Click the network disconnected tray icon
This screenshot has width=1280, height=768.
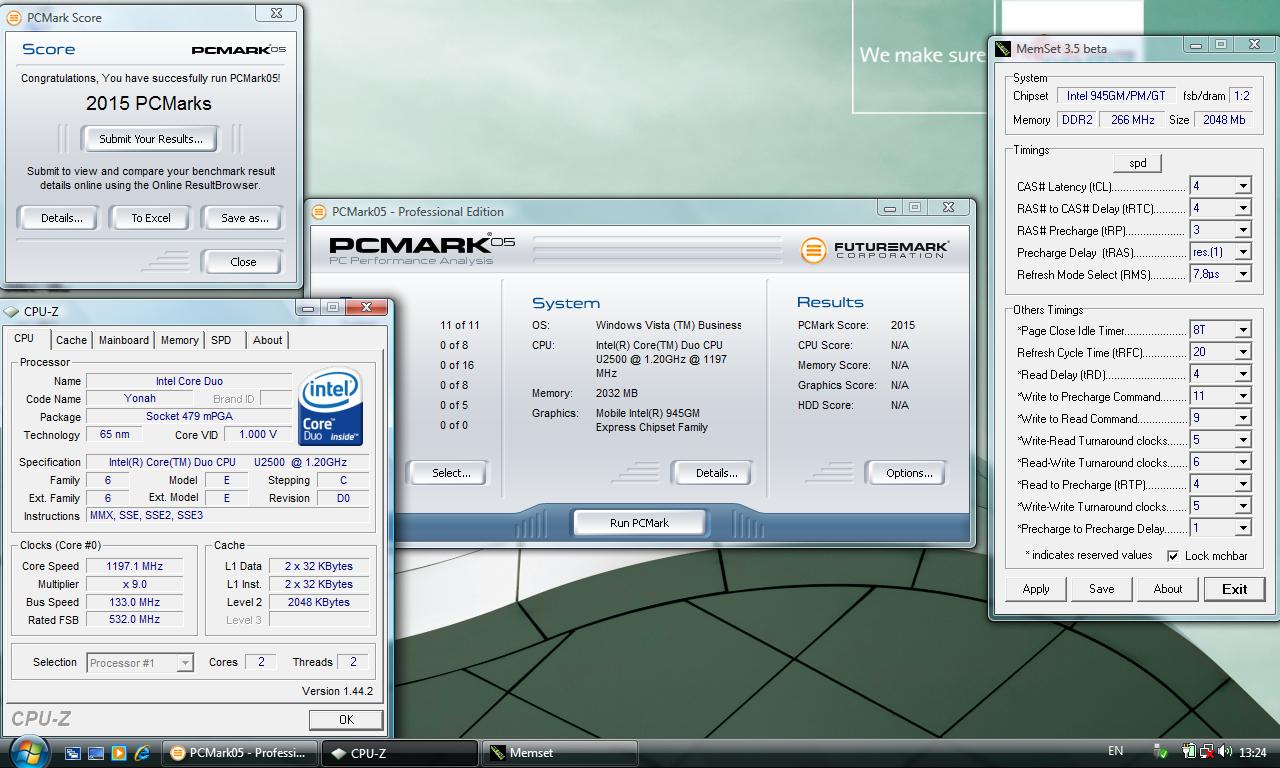click(x=1207, y=752)
